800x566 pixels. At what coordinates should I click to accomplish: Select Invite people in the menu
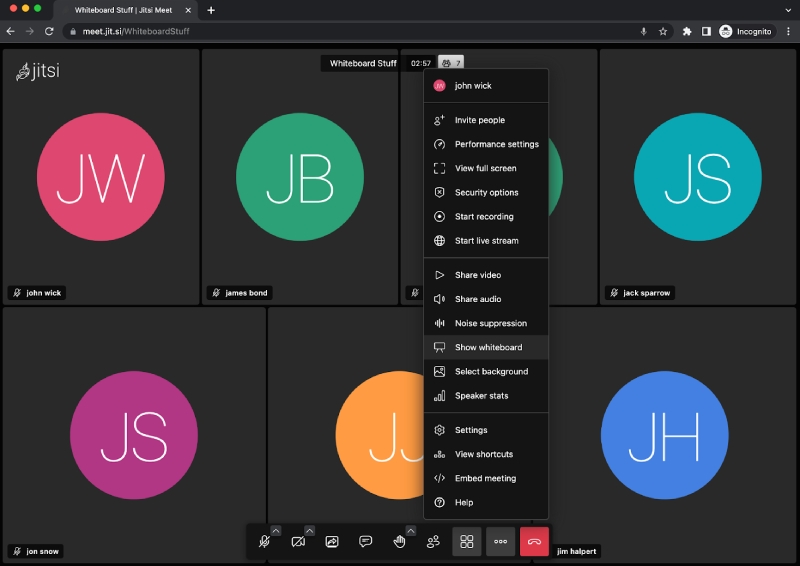tap(486, 120)
